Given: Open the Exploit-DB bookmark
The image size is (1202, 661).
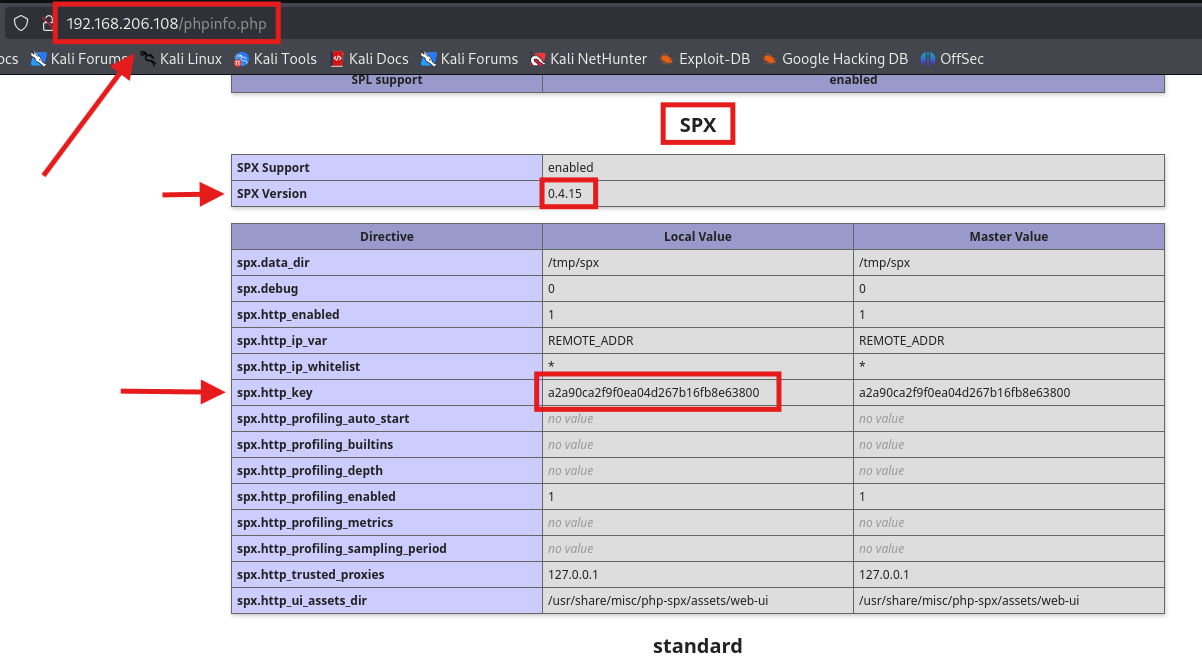Looking at the screenshot, I should pyautogui.click(x=706, y=59).
